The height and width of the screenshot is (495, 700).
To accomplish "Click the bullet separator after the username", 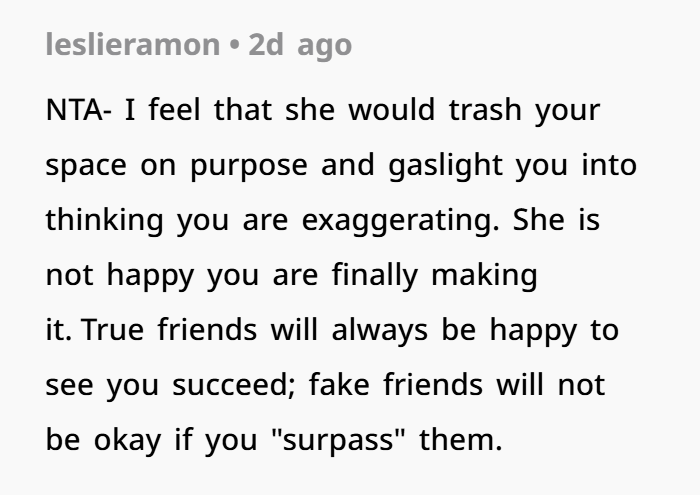I will point(234,46).
